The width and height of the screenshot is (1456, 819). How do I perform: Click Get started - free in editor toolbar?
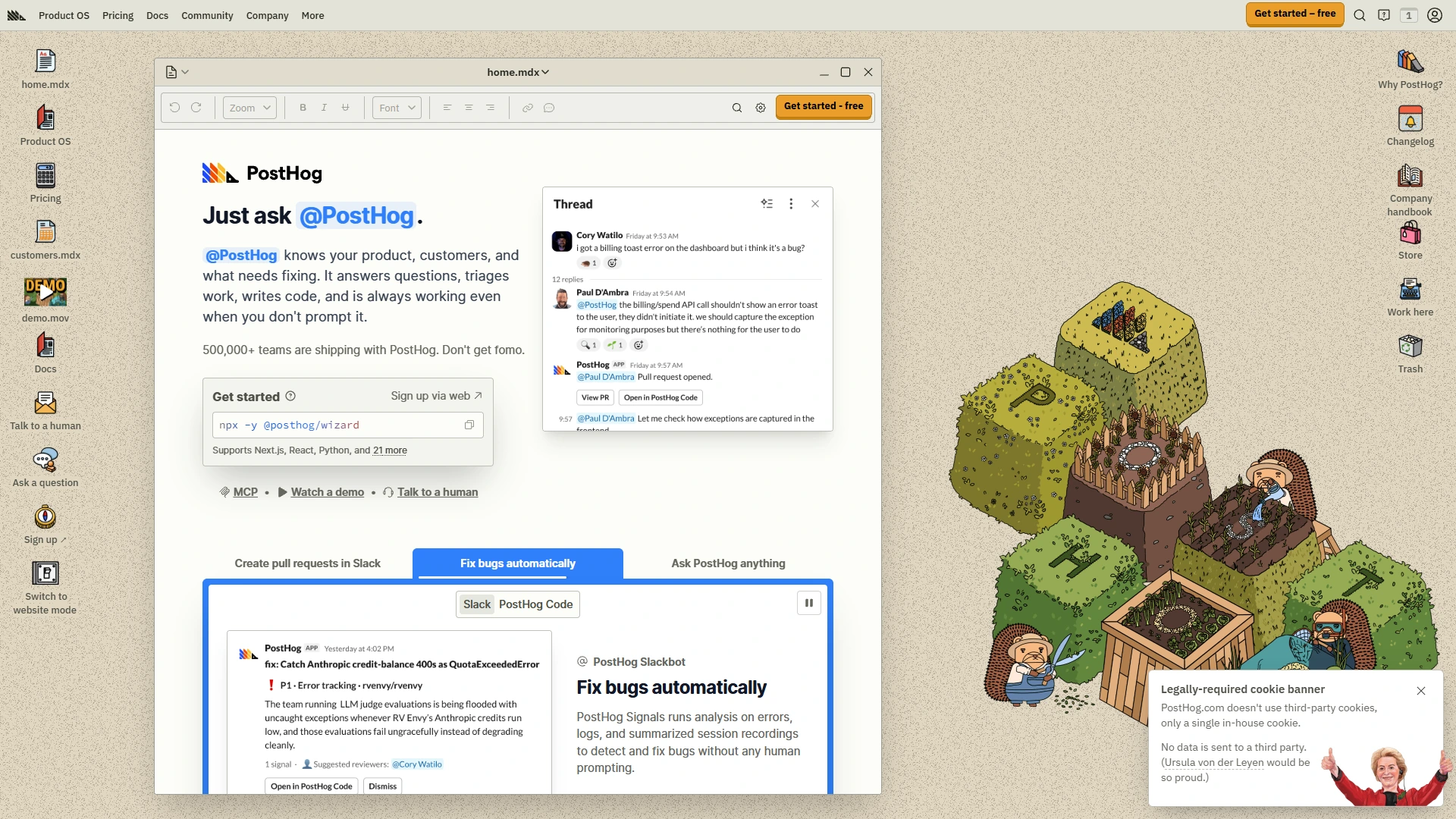[x=824, y=107]
